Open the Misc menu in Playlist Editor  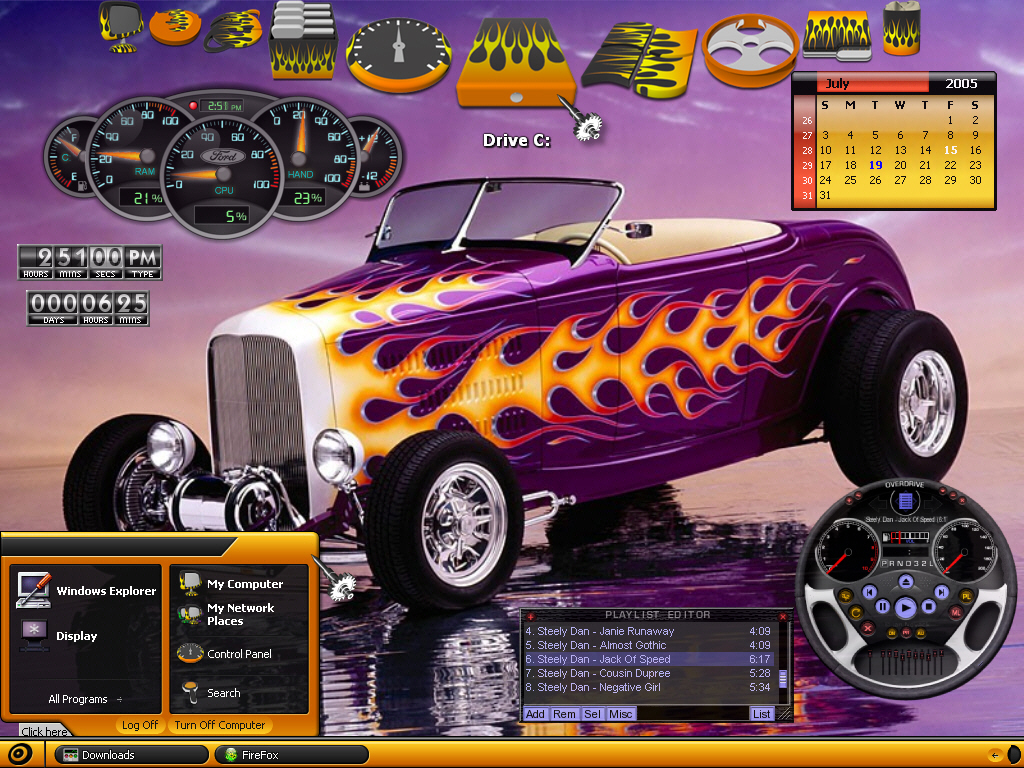(x=620, y=714)
